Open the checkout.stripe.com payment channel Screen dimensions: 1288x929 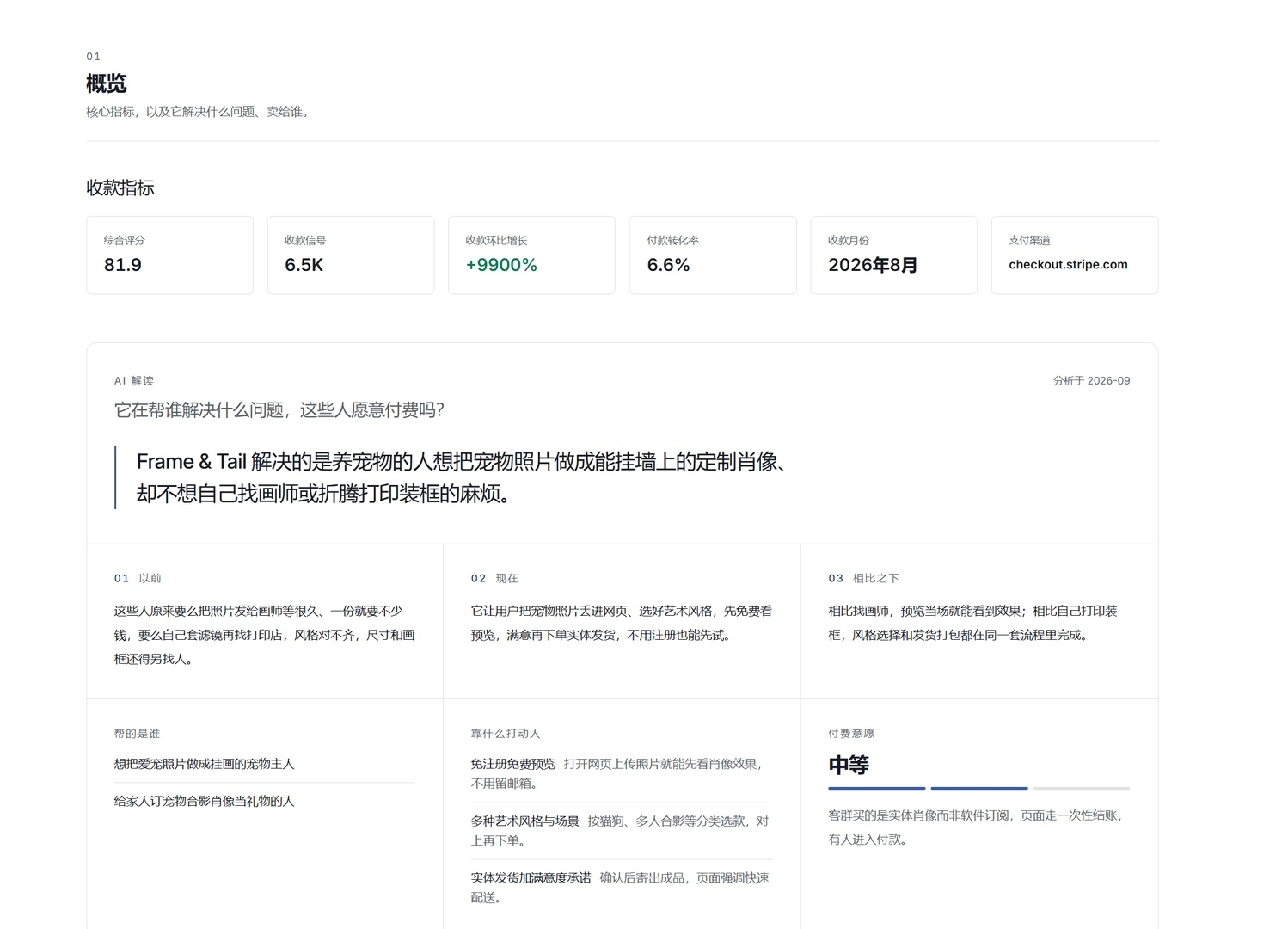click(x=1068, y=265)
